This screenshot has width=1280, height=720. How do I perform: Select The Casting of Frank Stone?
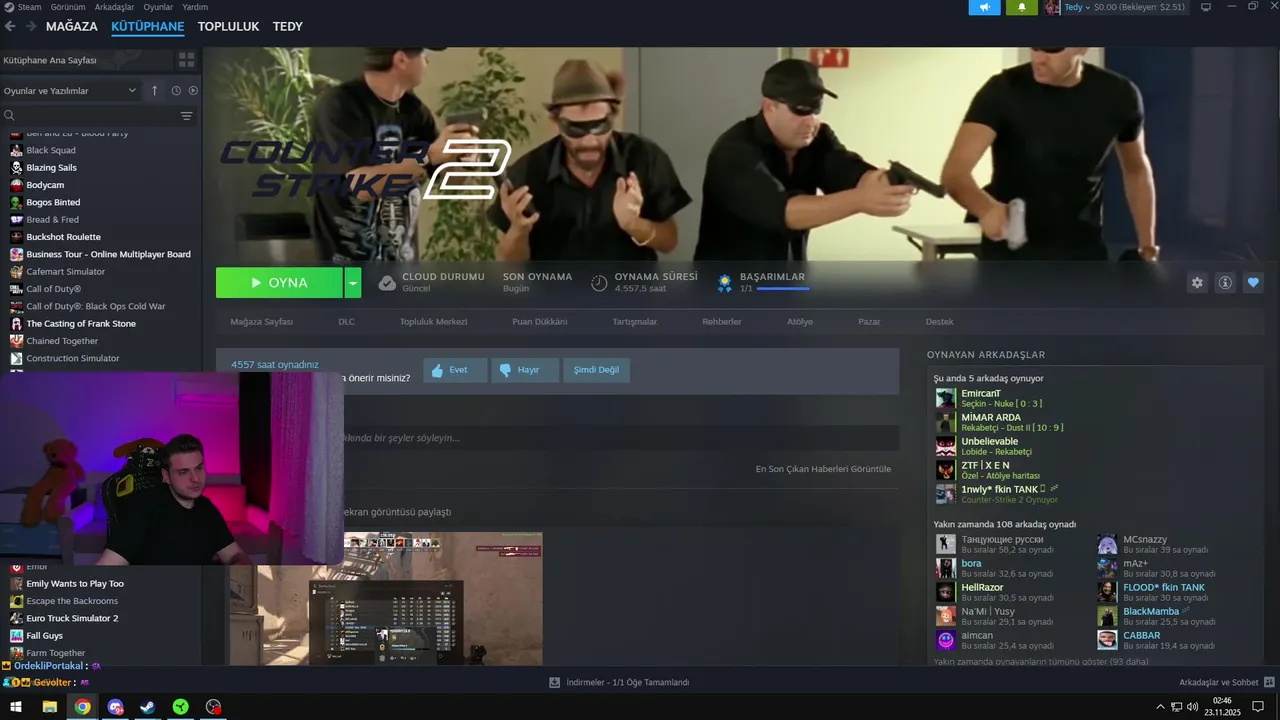[x=81, y=324]
